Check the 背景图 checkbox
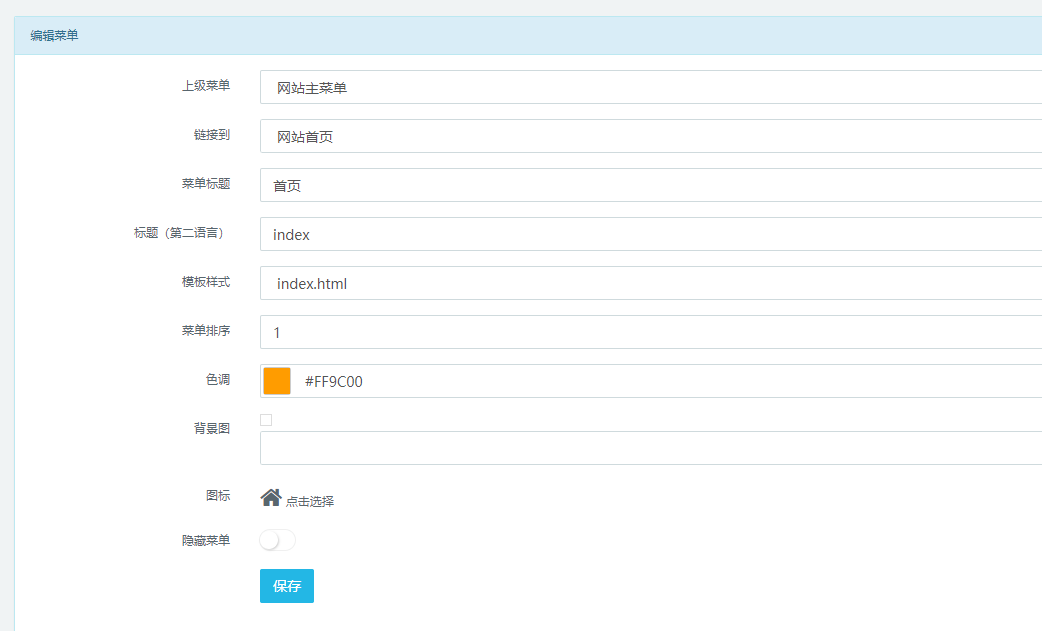Screen dimensions: 1042x631 pos(266,420)
